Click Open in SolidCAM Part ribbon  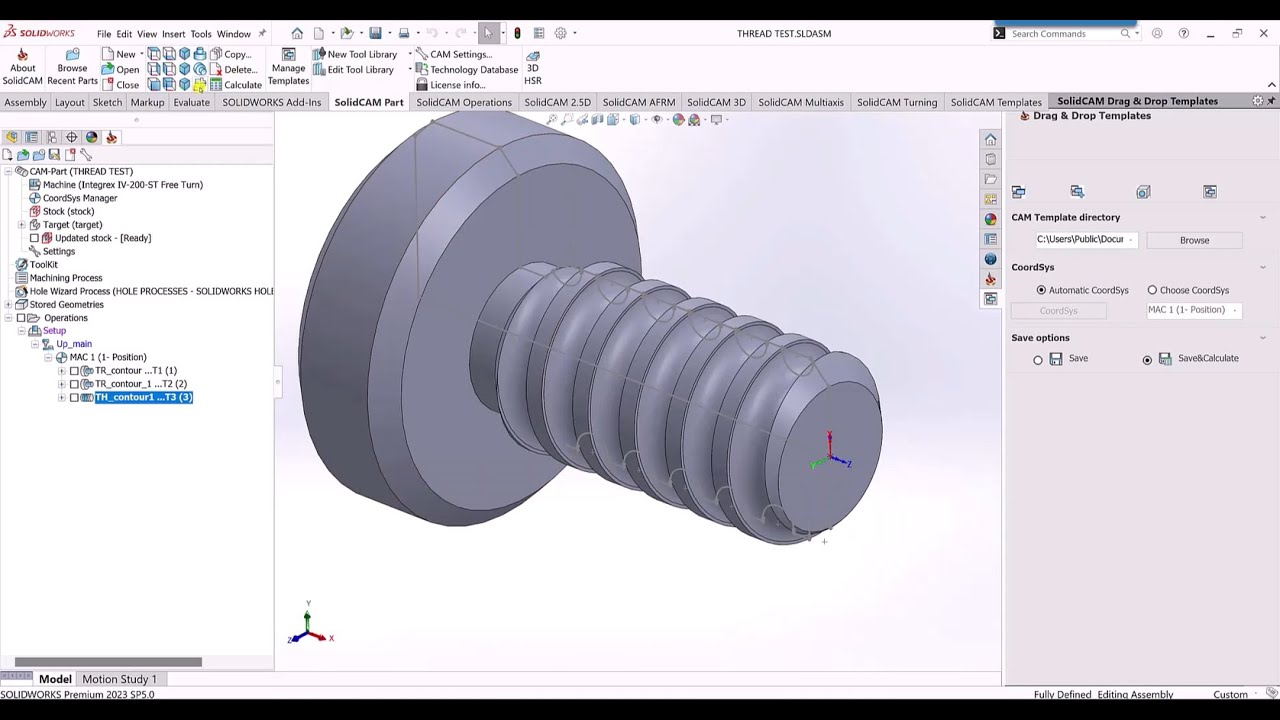pos(121,70)
